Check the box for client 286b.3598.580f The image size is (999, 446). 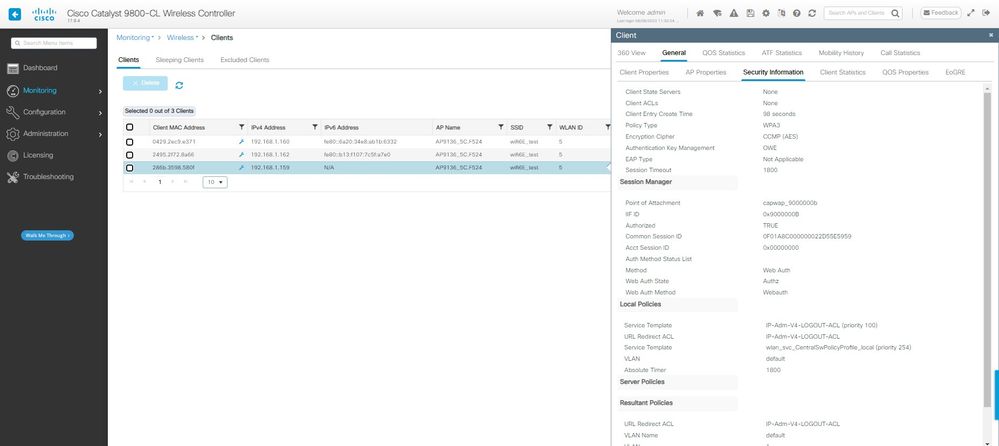pyautogui.click(x=130, y=168)
